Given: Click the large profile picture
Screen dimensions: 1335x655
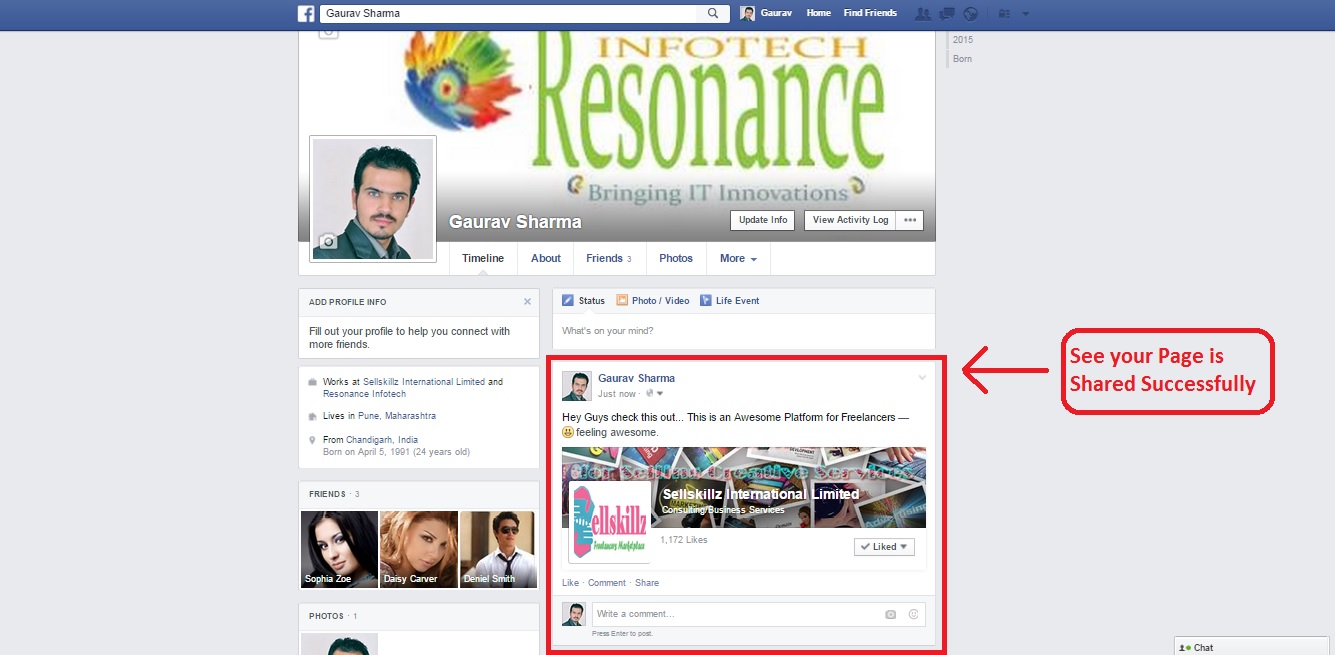Looking at the screenshot, I should 373,199.
